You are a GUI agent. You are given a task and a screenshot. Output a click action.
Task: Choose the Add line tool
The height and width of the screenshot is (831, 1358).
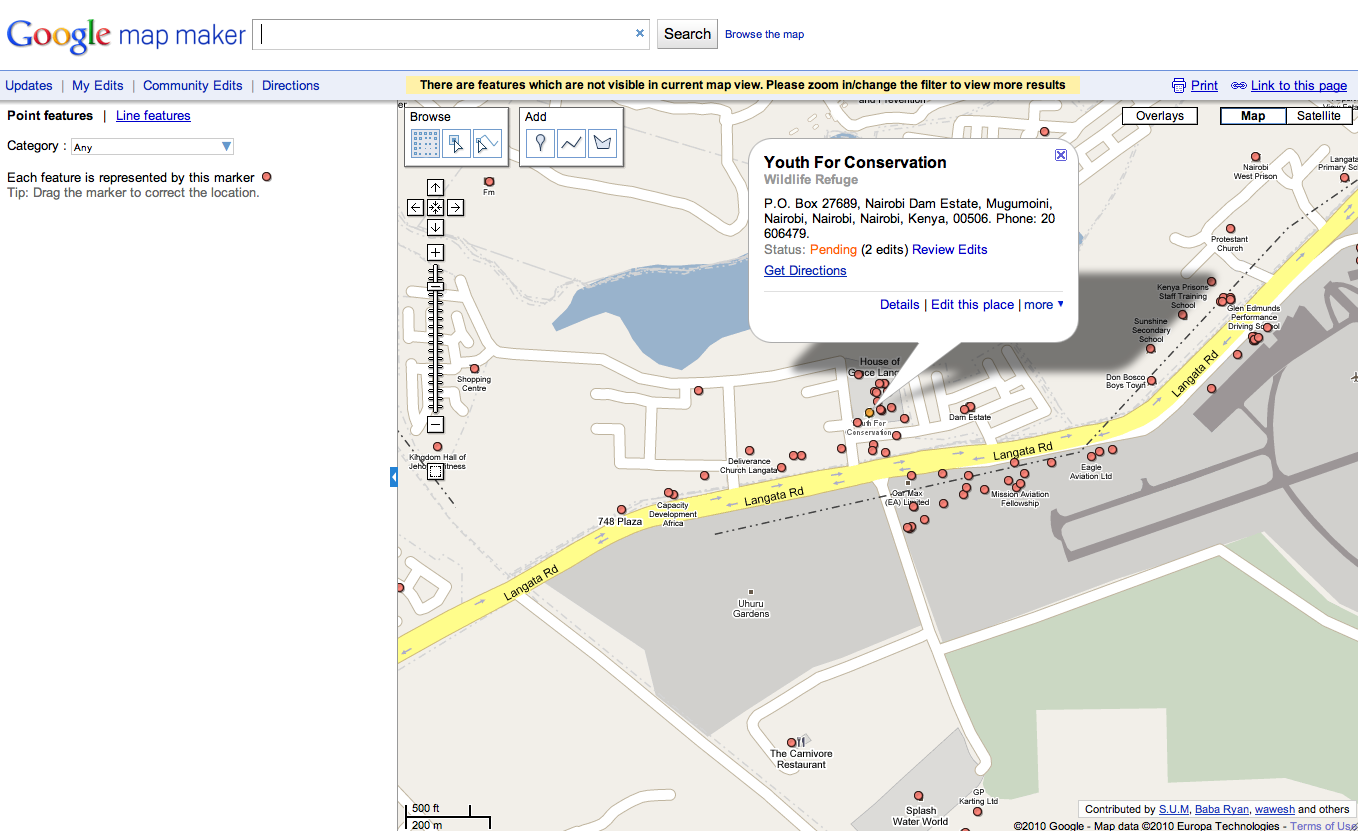point(571,144)
